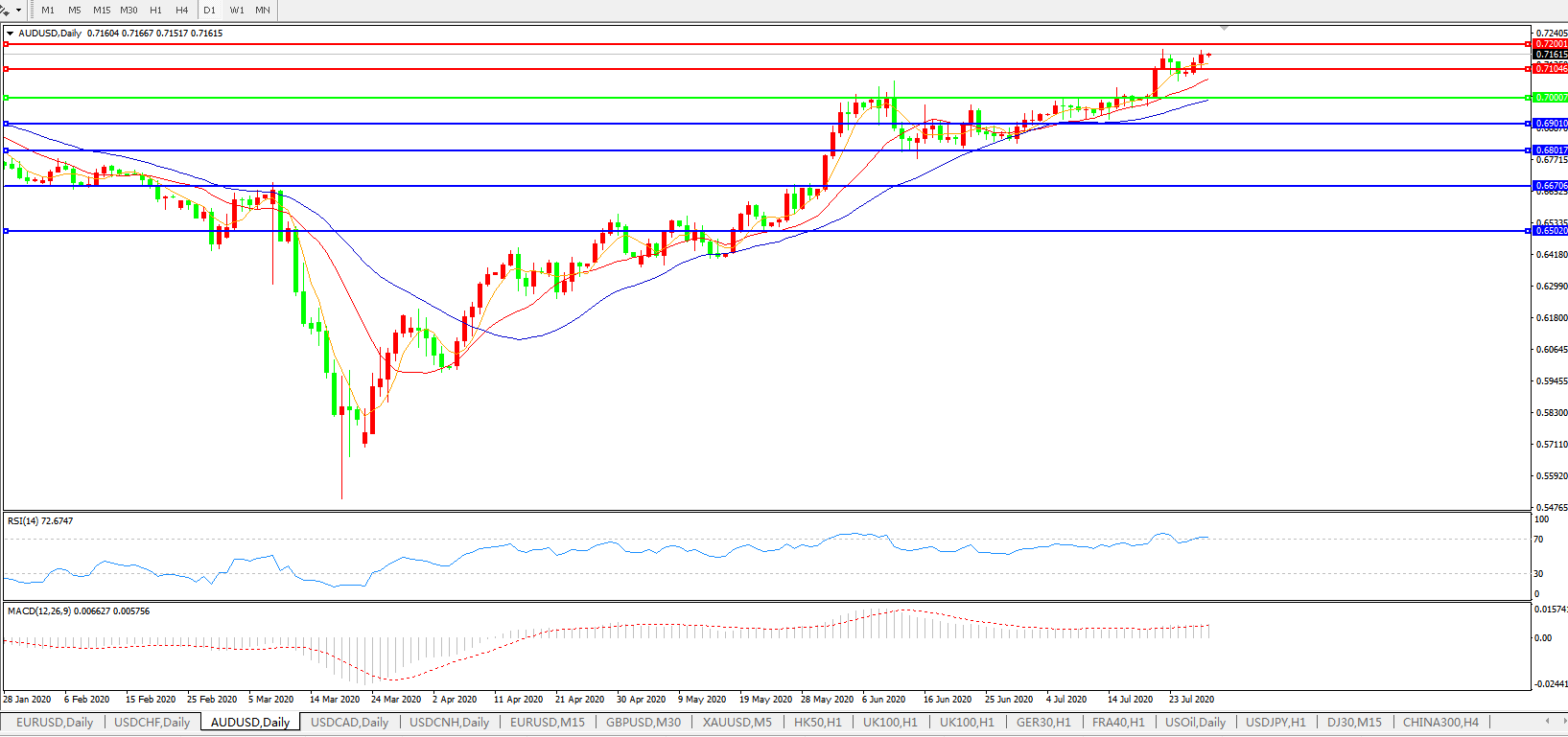The height and width of the screenshot is (737, 1568).
Task: Click the RSI(14) indicator label
Action: coord(39,521)
